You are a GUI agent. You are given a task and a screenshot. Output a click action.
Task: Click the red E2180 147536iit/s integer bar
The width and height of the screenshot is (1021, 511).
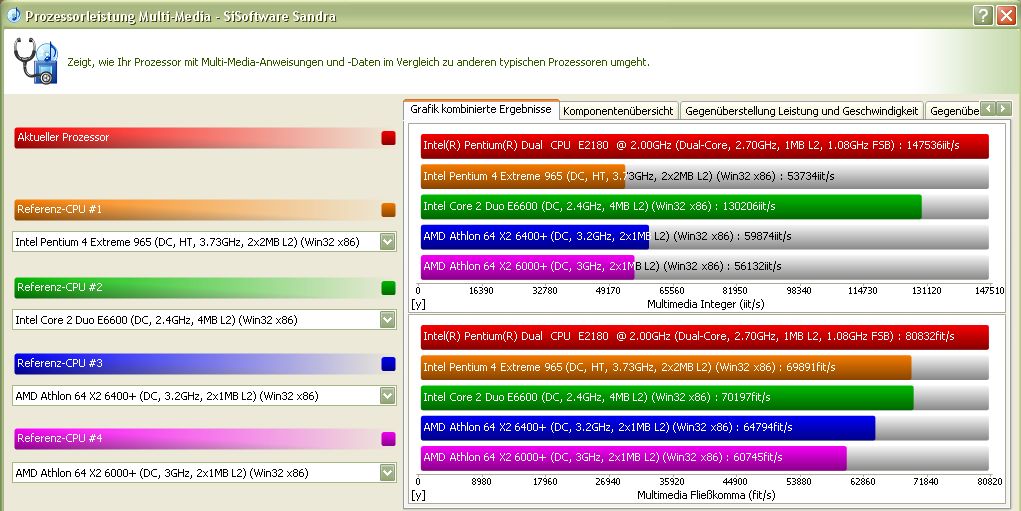(705, 146)
